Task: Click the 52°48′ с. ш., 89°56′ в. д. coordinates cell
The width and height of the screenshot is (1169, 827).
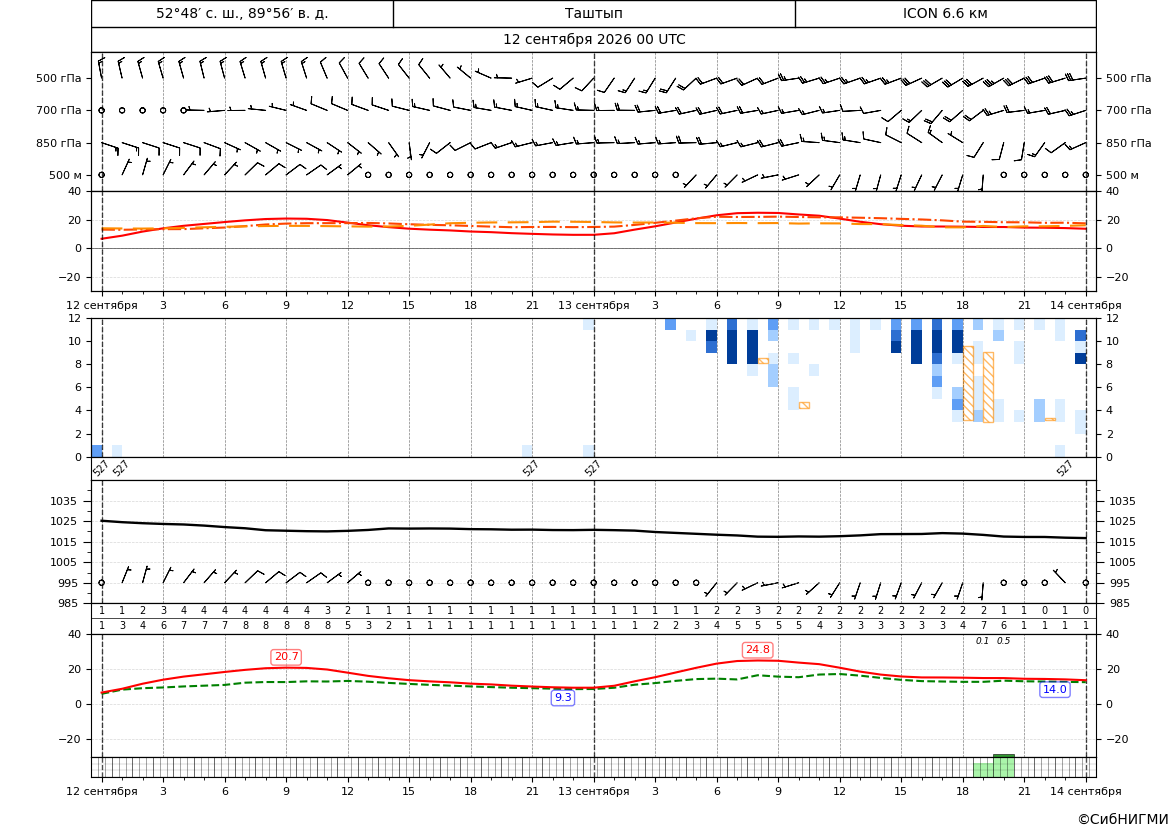Action: click(x=242, y=13)
